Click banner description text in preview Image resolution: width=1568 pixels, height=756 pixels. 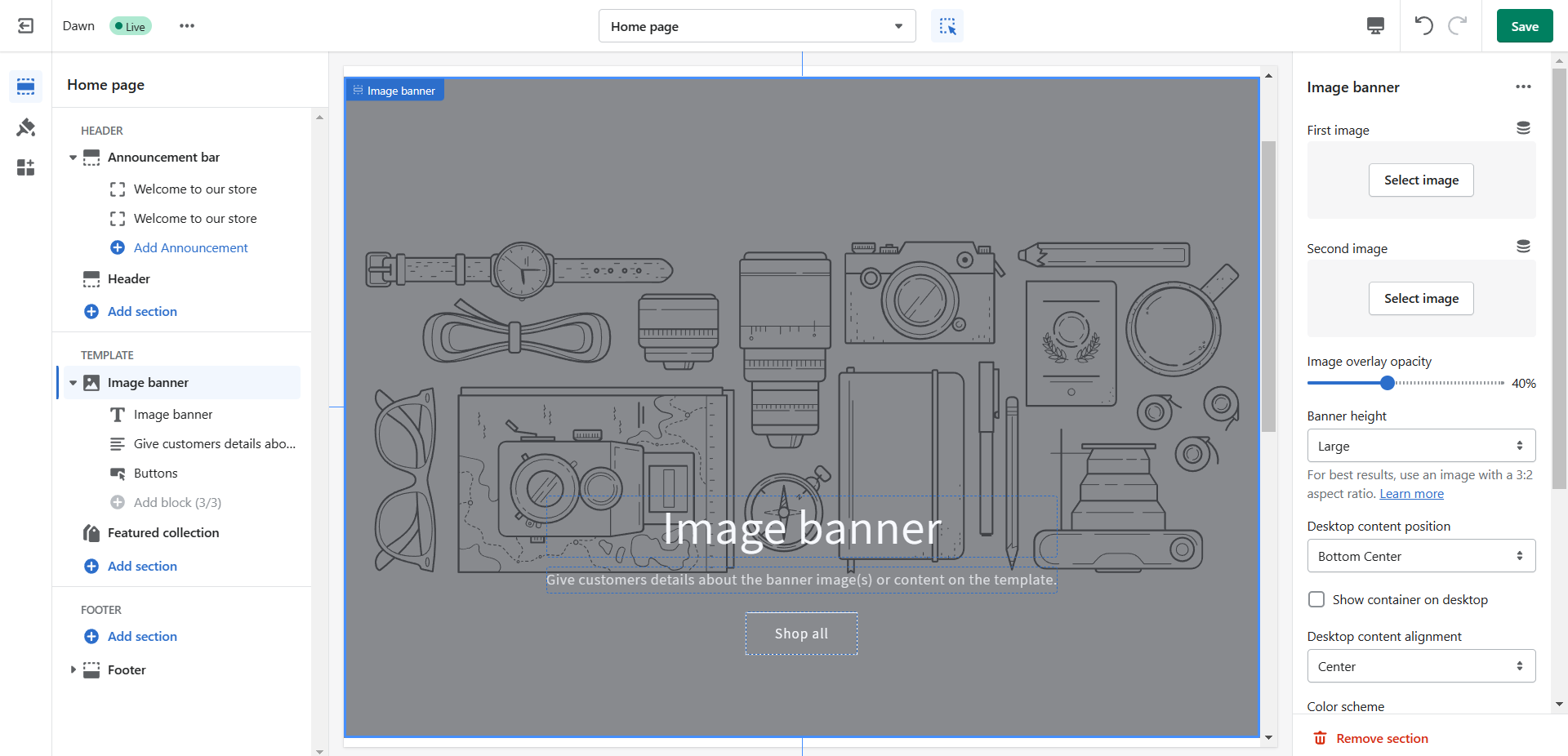pos(801,580)
